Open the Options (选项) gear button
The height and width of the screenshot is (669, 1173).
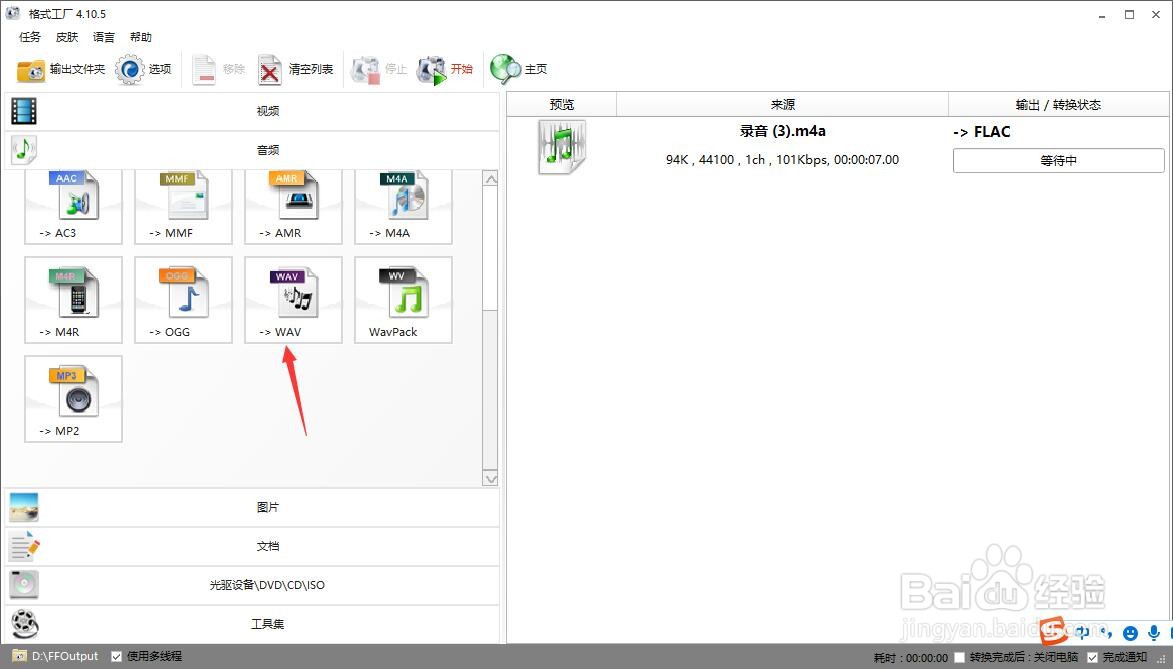pyautogui.click(x=144, y=70)
